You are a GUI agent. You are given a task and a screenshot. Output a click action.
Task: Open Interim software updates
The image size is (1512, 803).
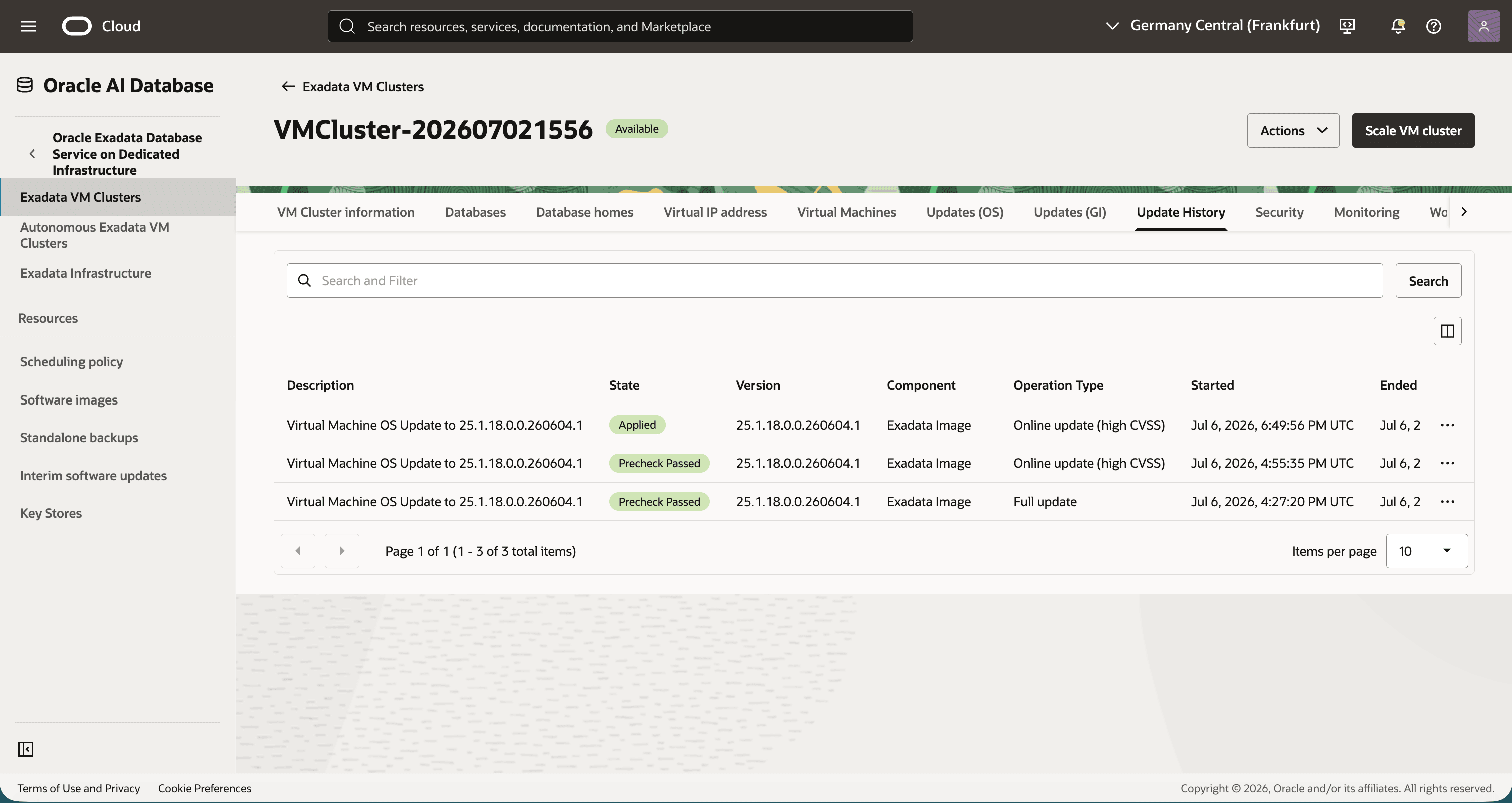pos(93,476)
